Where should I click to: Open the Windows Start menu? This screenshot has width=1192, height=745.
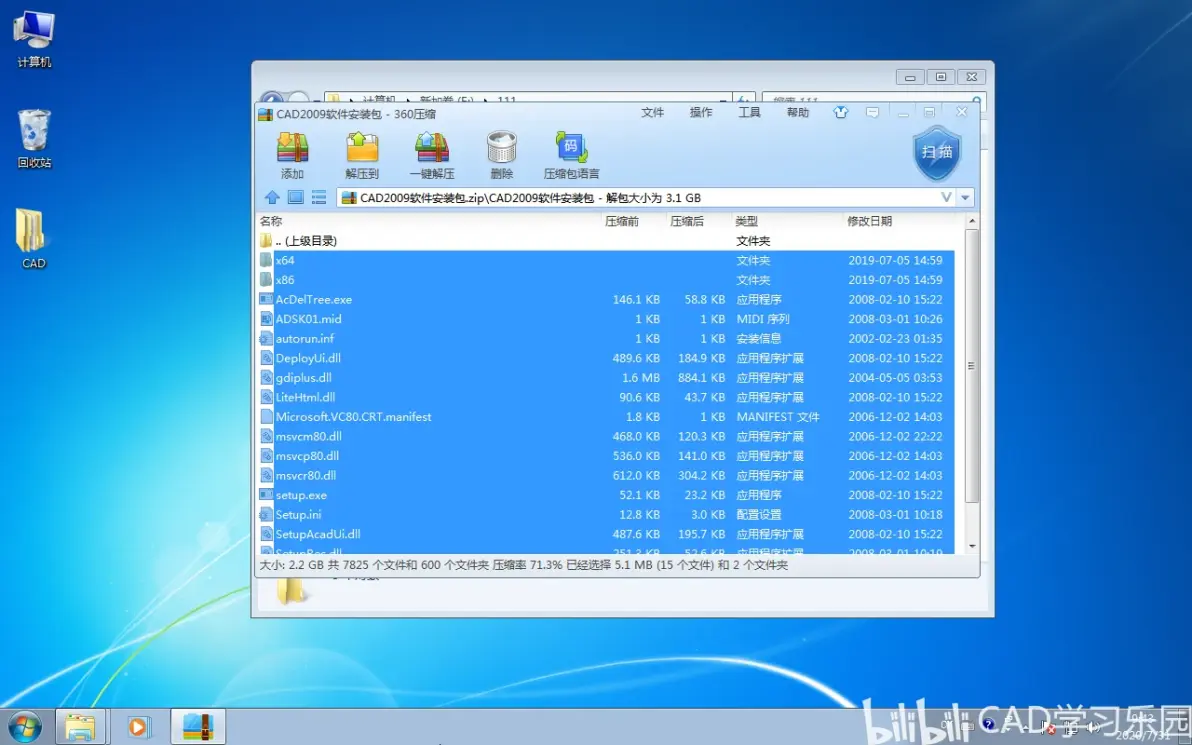click(x=25, y=727)
